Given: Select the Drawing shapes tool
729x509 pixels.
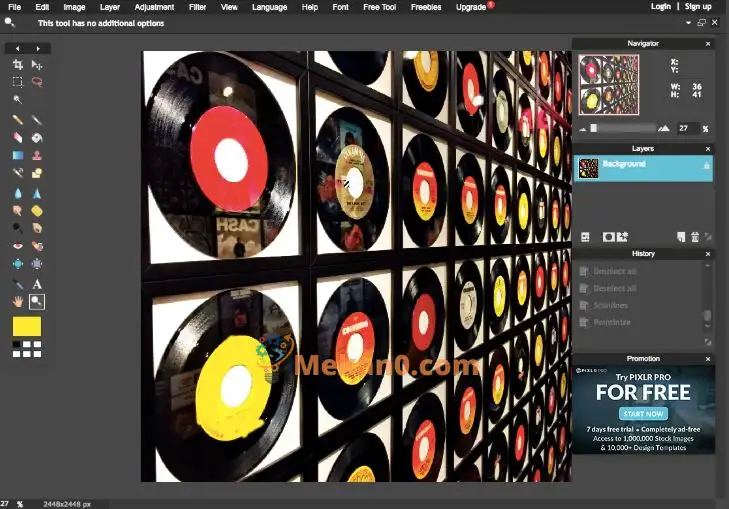Looking at the screenshot, I should tap(37, 173).
